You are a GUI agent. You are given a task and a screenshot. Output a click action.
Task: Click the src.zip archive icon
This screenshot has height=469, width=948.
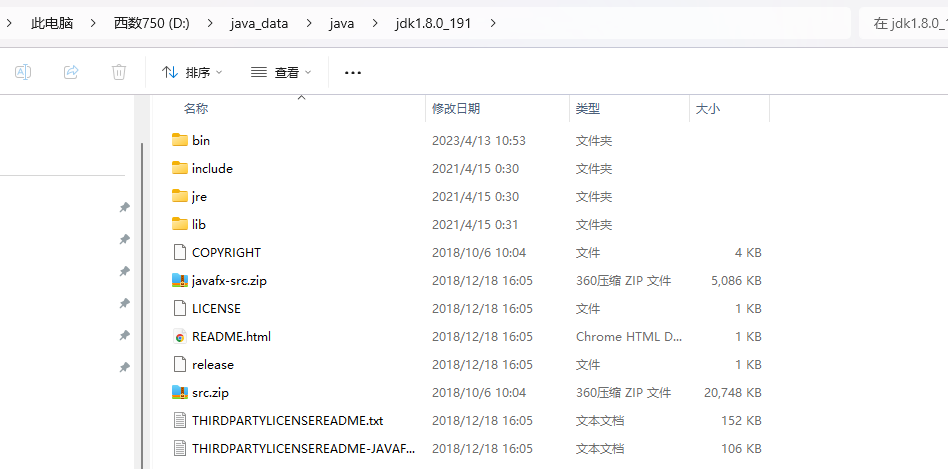coord(180,392)
